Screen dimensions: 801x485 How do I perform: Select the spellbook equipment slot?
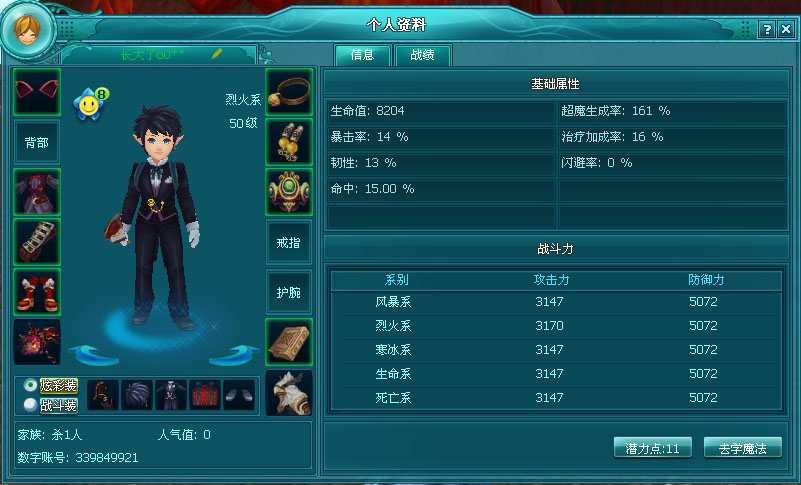click(289, 342)
